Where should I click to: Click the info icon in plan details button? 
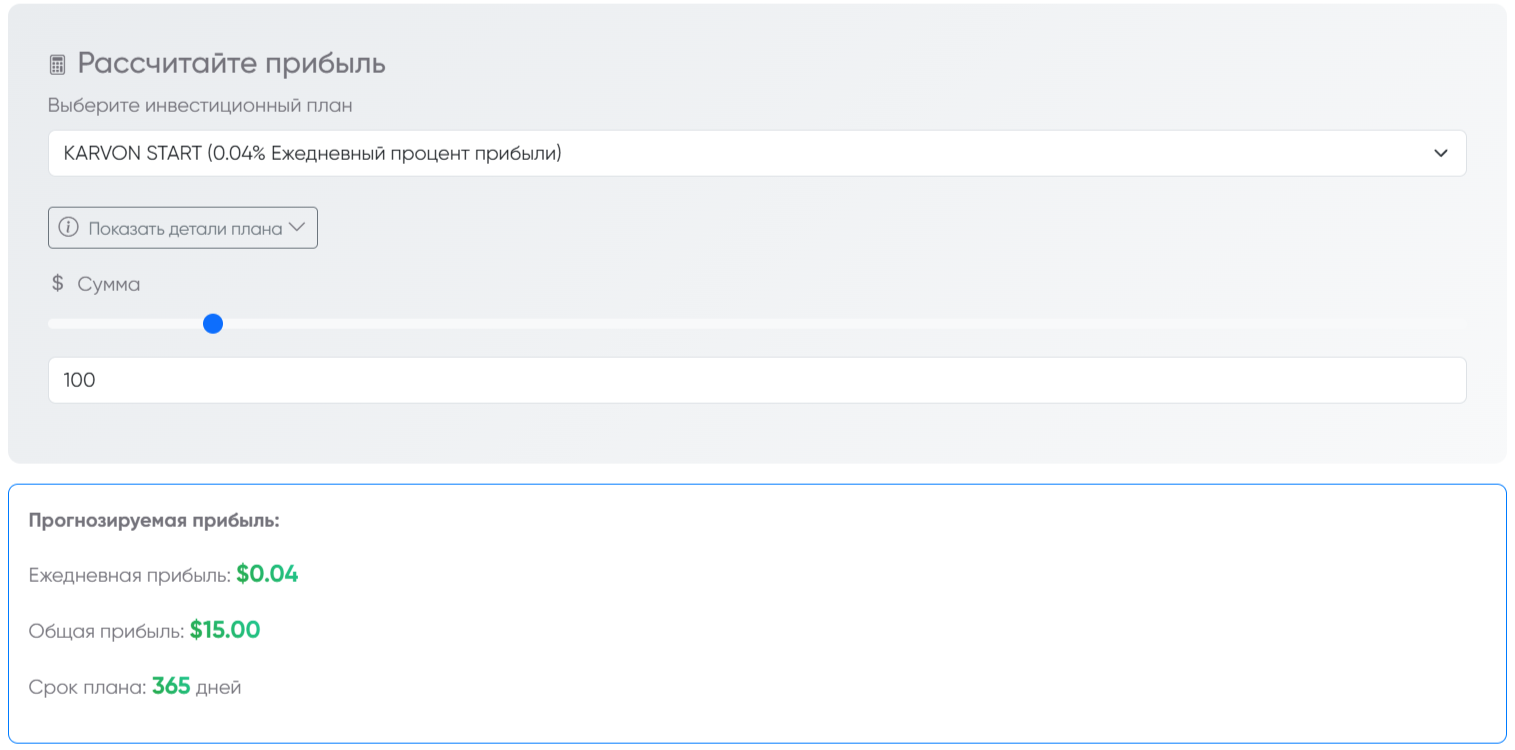(69, 227)
